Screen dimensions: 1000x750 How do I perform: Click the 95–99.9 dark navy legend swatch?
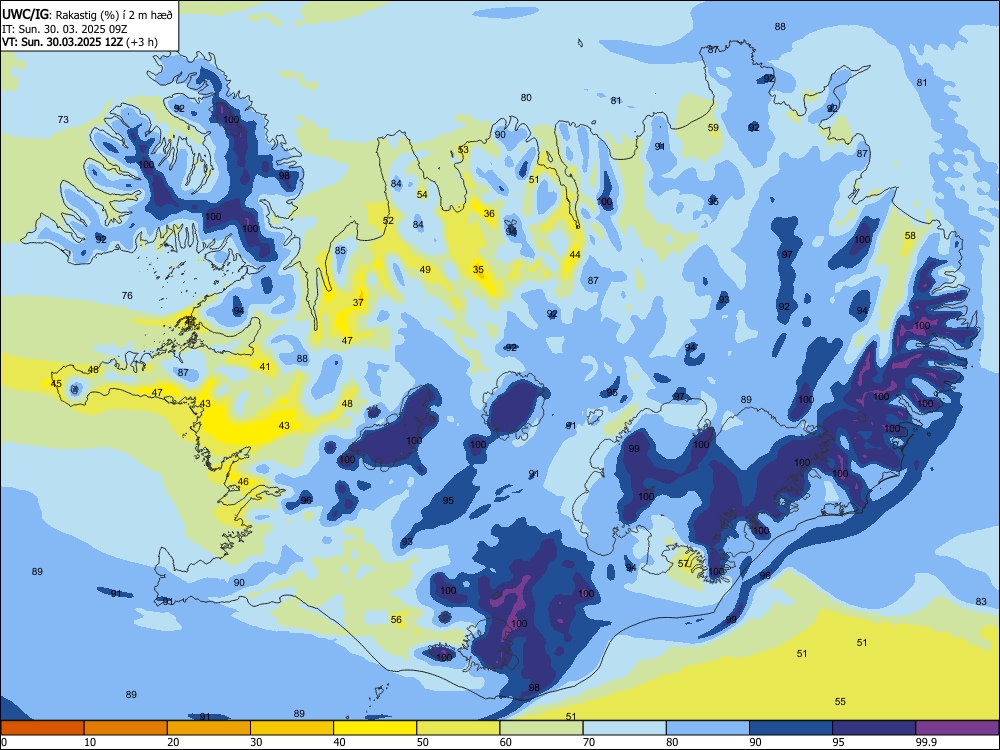point(874,728)
